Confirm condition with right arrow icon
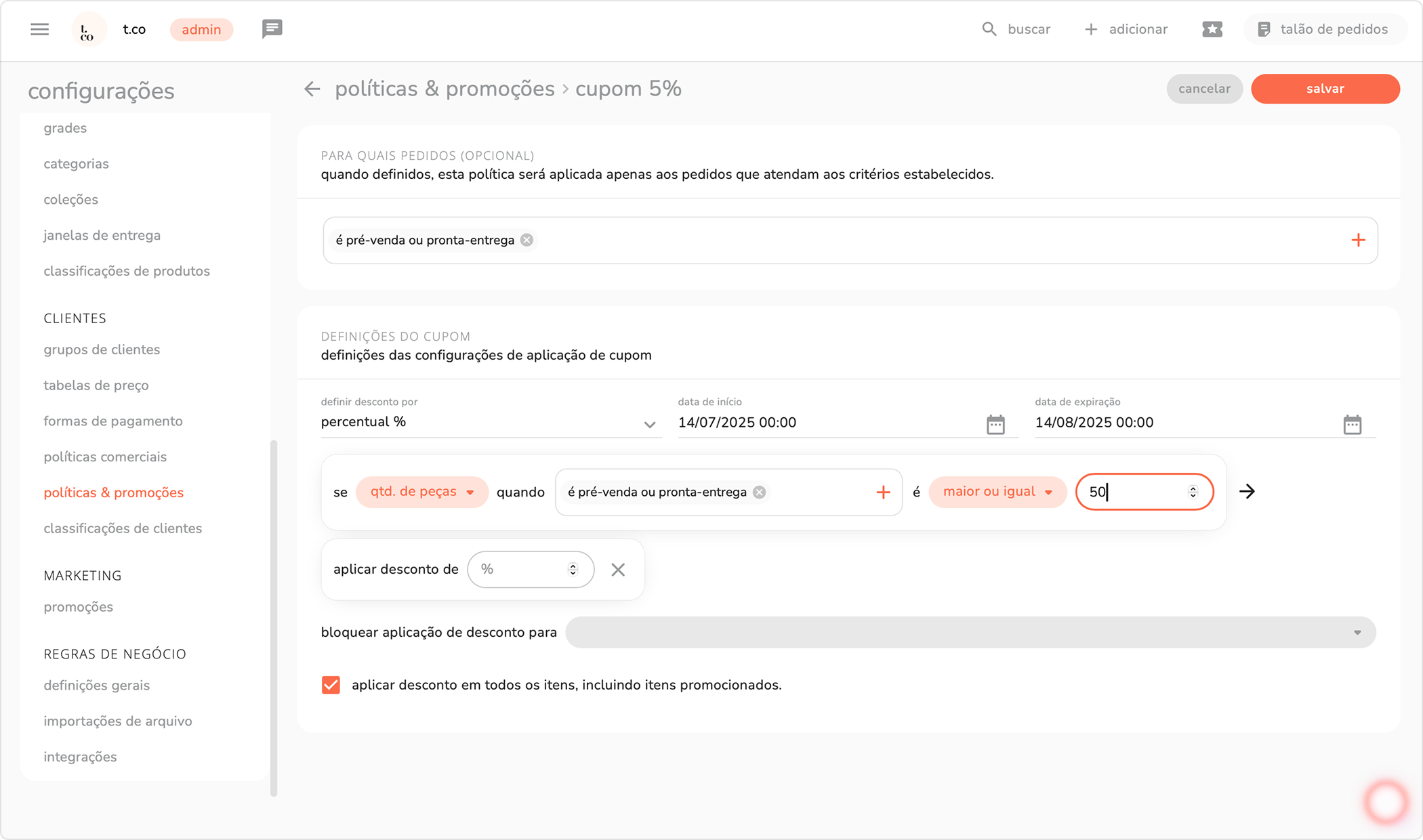 [1247, 492]
